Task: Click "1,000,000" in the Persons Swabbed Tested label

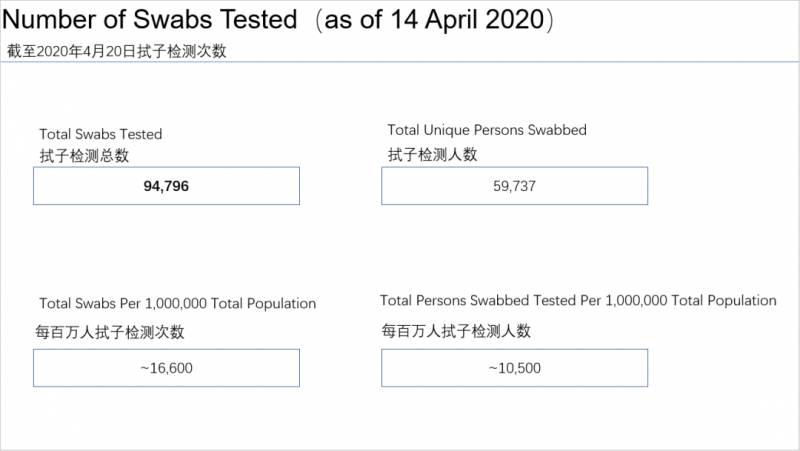Action: (x=634, y=300)
